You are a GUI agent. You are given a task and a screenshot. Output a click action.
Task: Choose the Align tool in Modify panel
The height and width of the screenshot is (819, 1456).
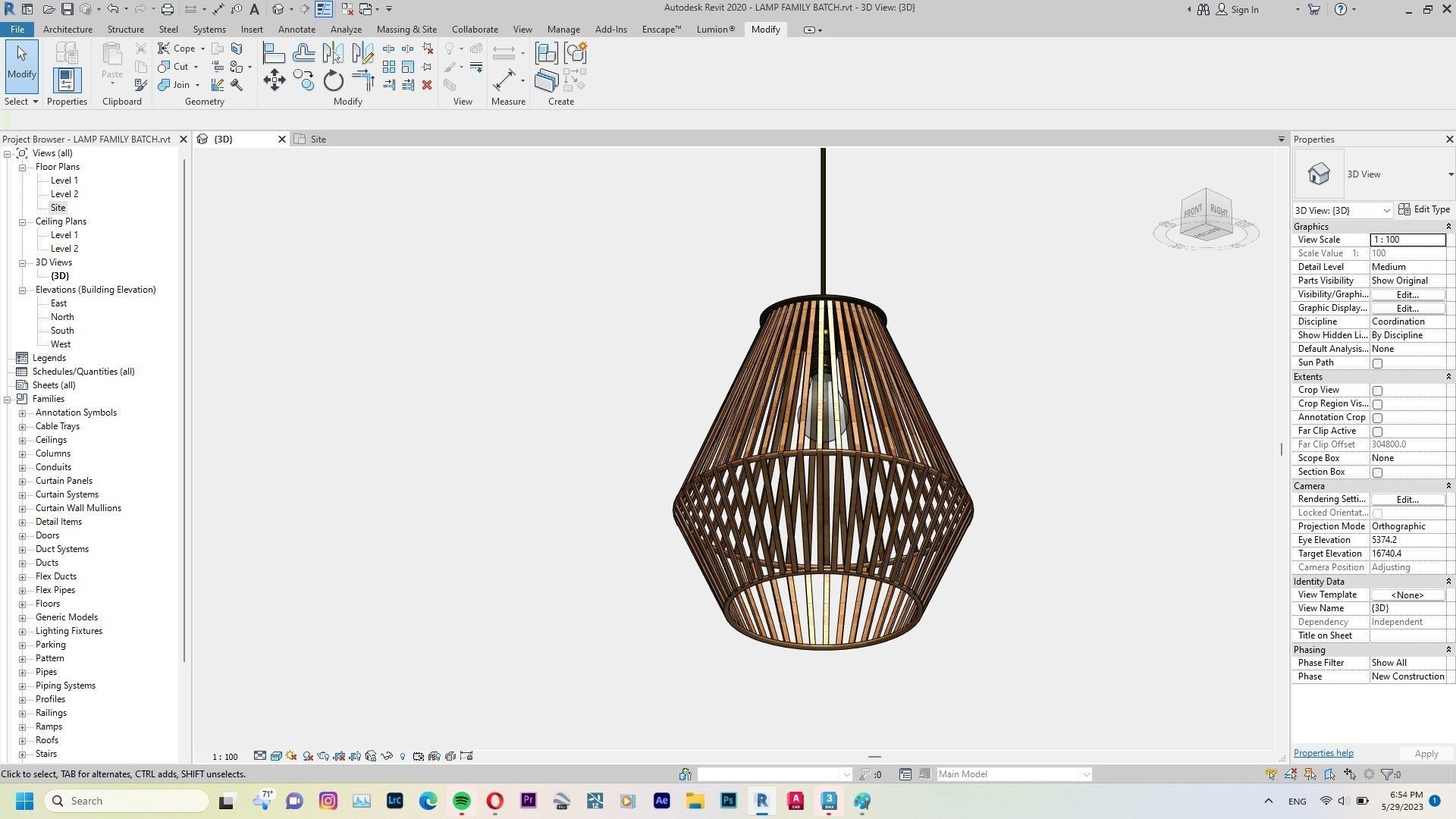tap(274, 53)
